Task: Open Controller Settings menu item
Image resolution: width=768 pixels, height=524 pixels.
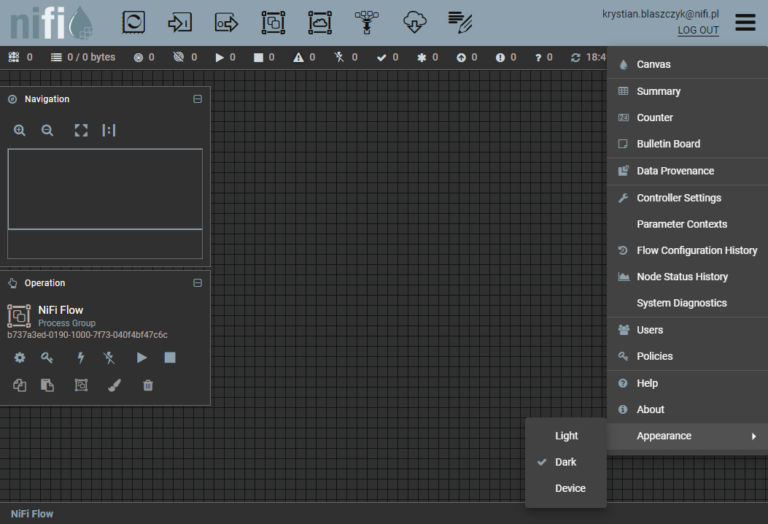Action: pos(687,198)
